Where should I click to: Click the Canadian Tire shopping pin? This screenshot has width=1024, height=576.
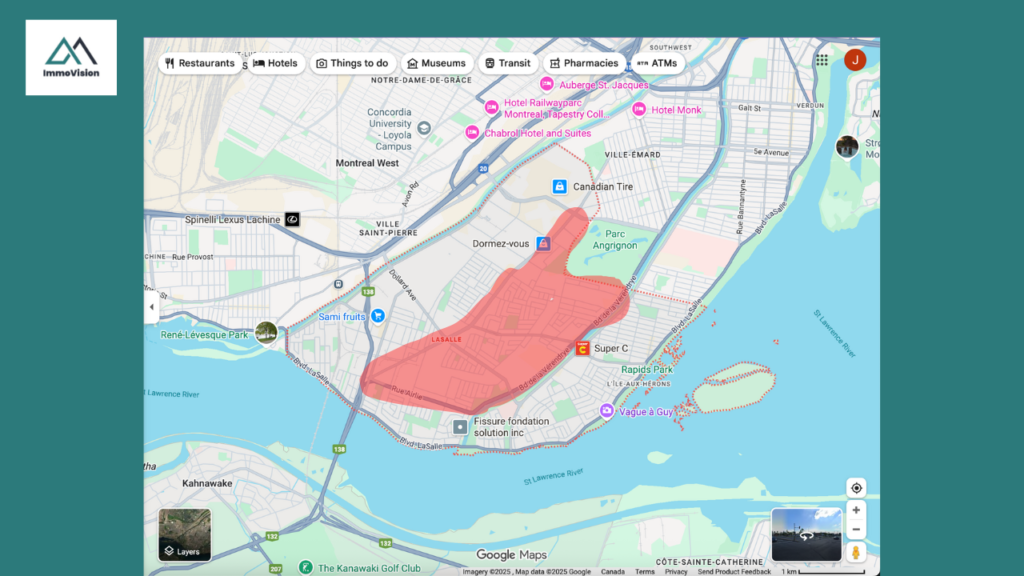[560, 186]
